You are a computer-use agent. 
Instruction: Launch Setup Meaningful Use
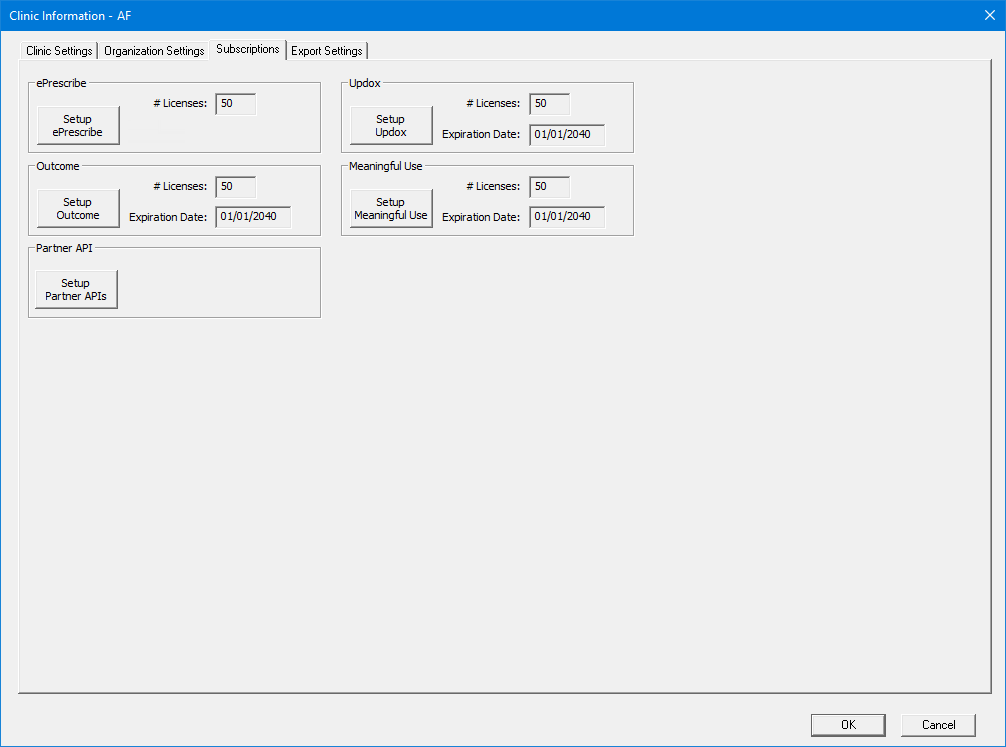(391, 209)
